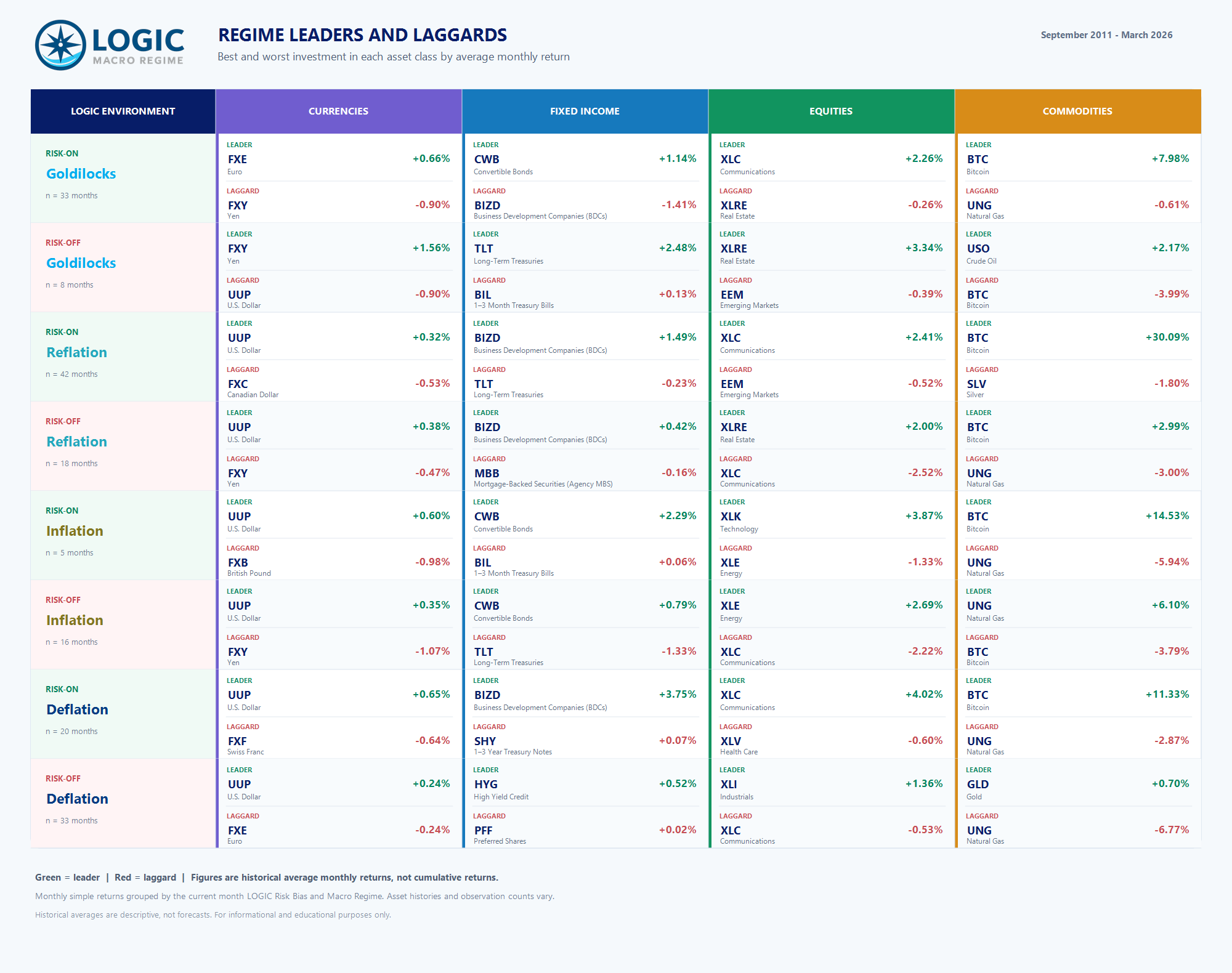Image resolution: width=1232 pixels, height=973 pixels.
Task: Click 'Green = leader' legend text
Action: tap(67, 878)
